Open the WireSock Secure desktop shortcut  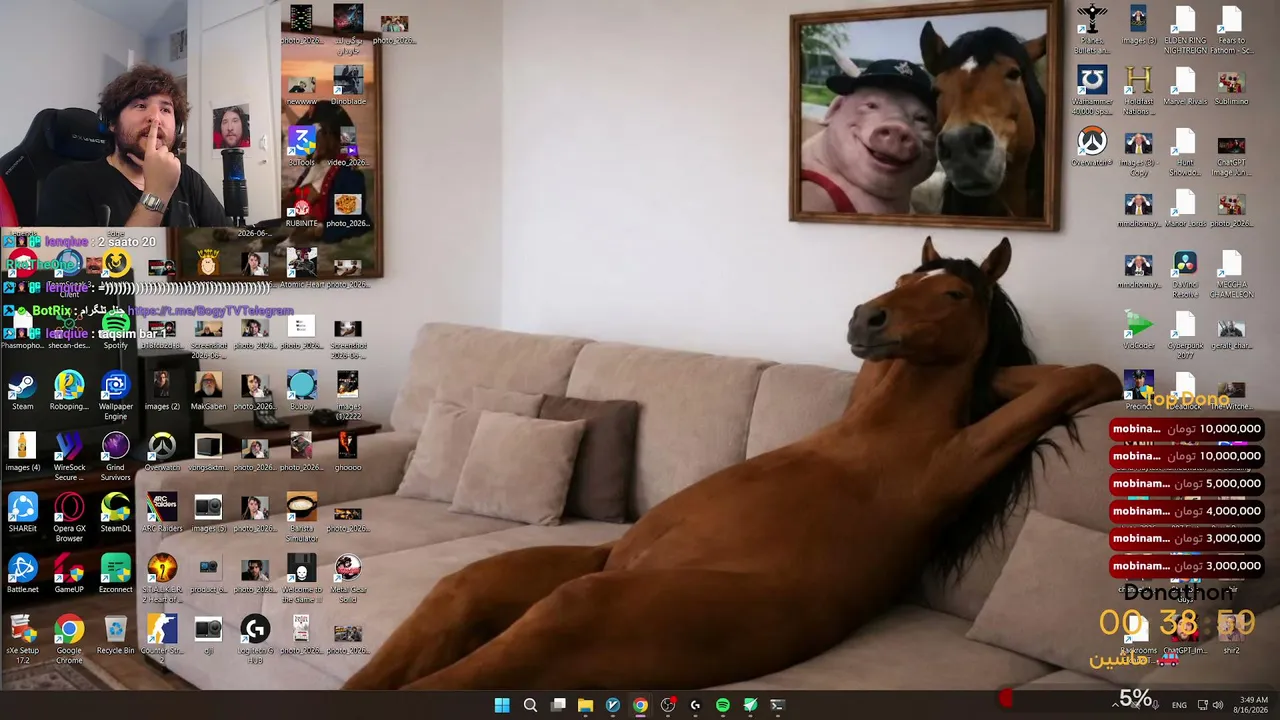pos(69,457)
